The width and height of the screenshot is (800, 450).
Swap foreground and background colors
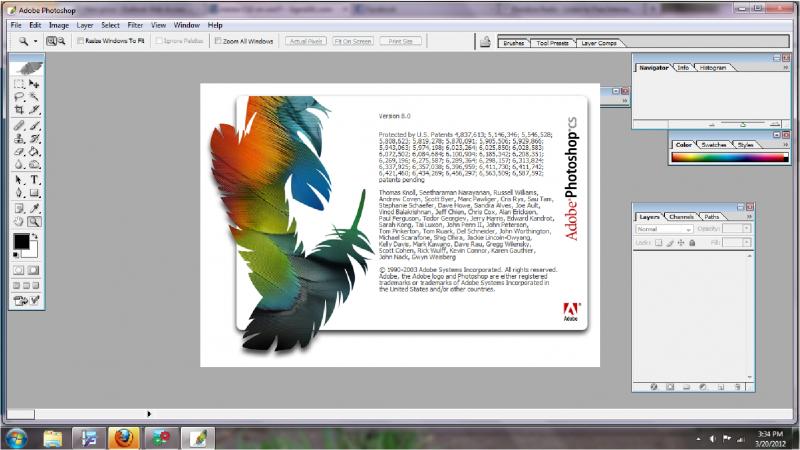(35, 236)
